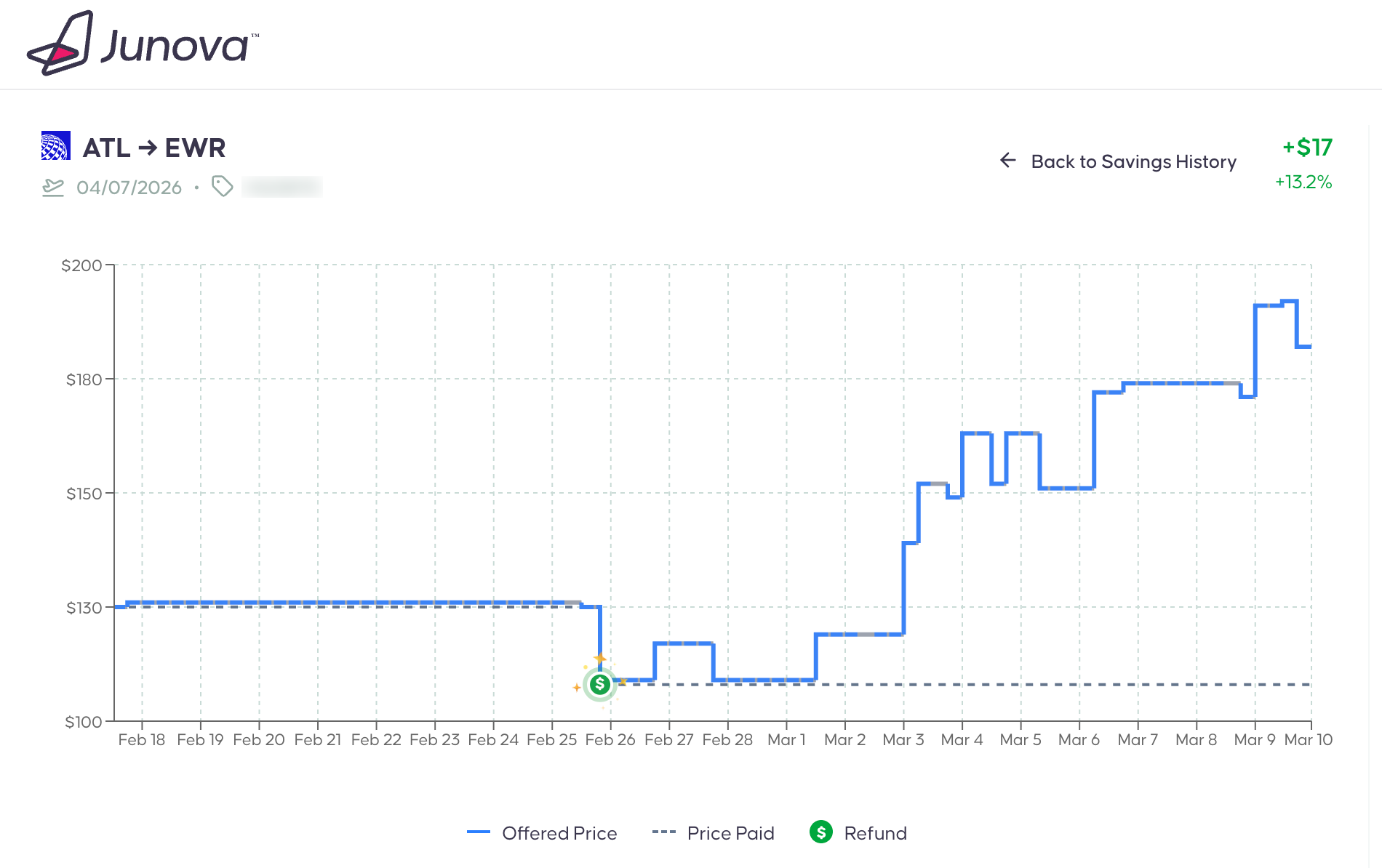Click the green refund marker on chart
The image size is (1382, 868).
(x=599, y=684)
